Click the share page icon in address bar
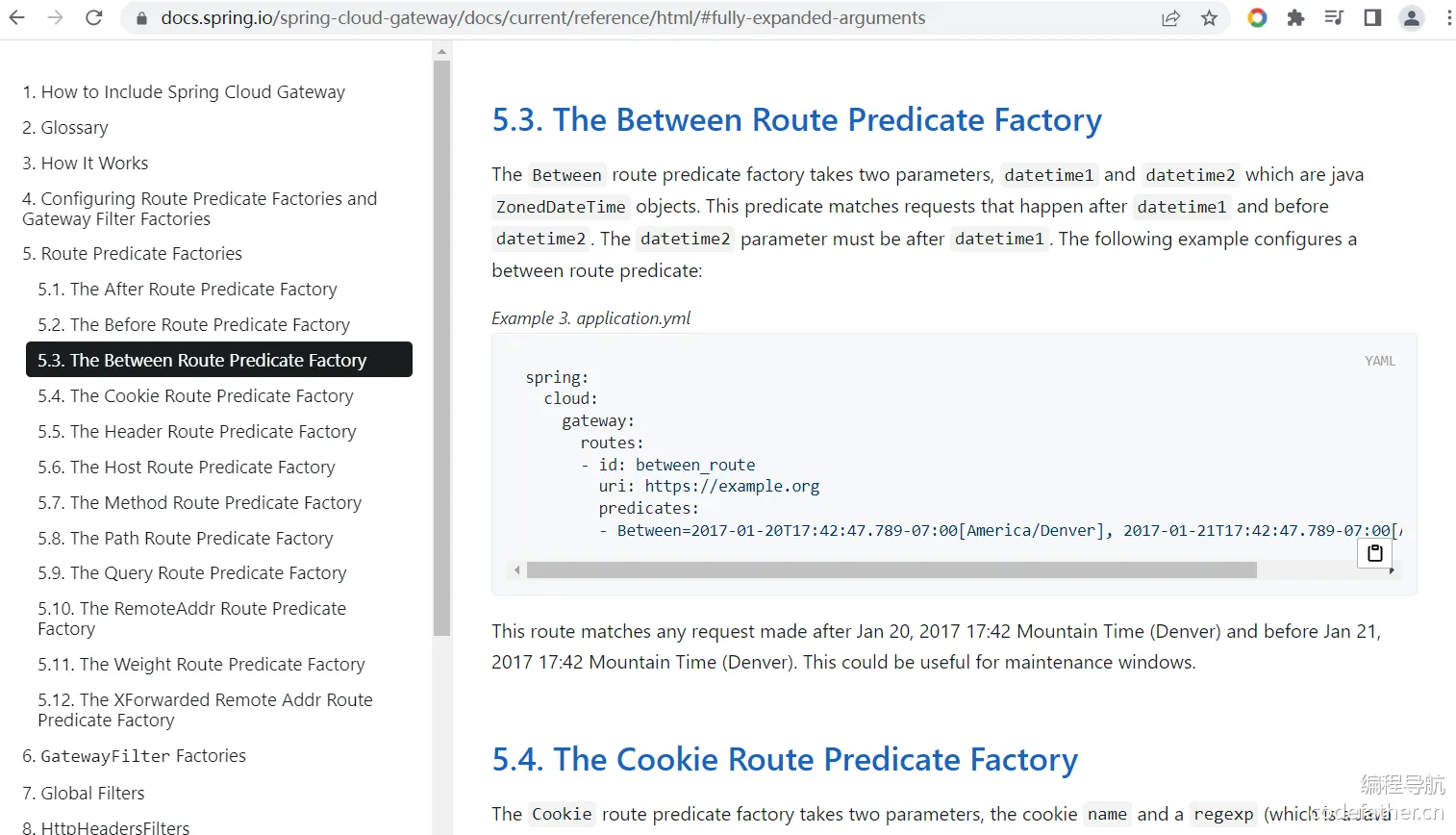 pos(1170,17)
